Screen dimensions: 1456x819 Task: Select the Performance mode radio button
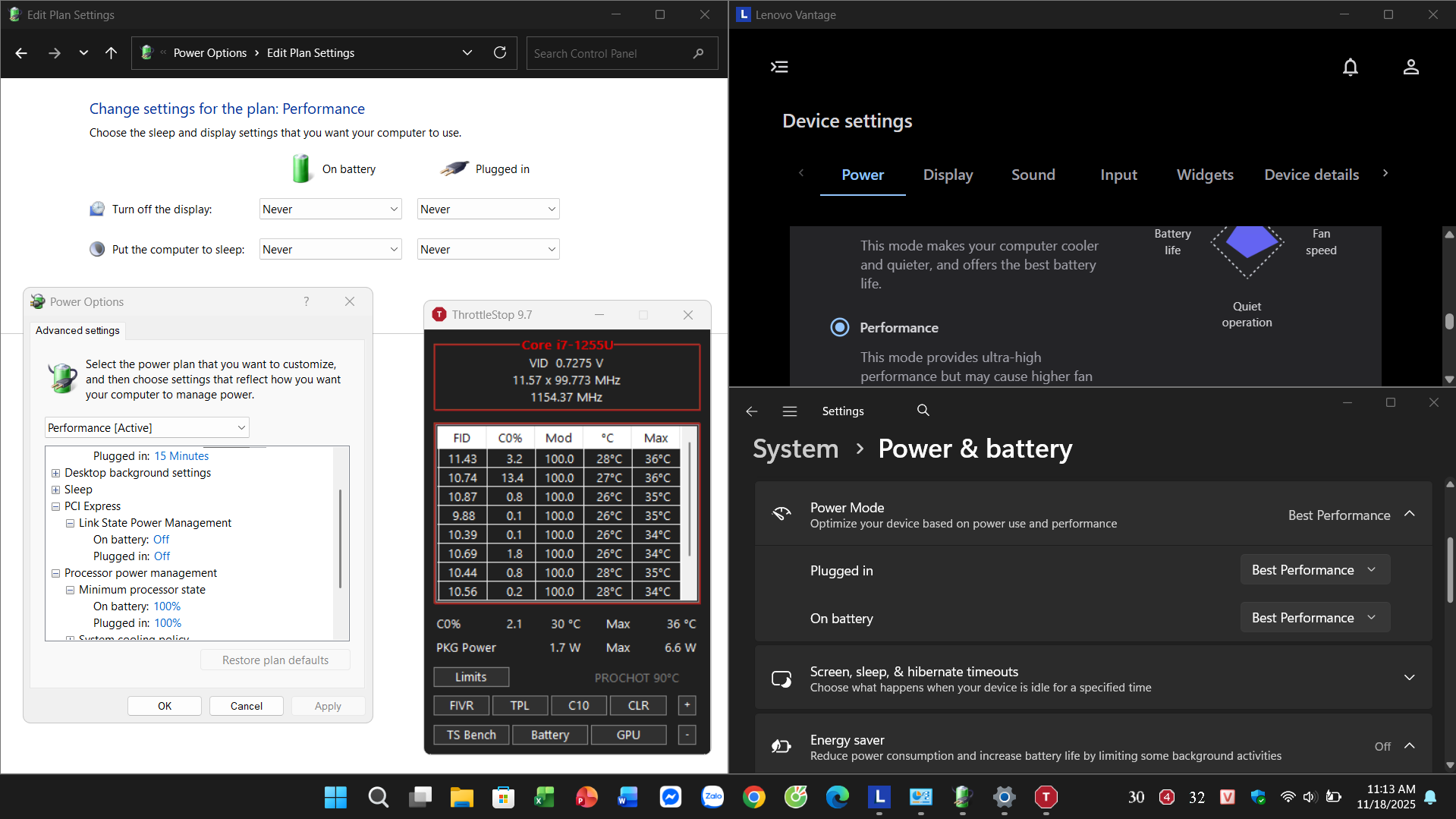(840, 327)
